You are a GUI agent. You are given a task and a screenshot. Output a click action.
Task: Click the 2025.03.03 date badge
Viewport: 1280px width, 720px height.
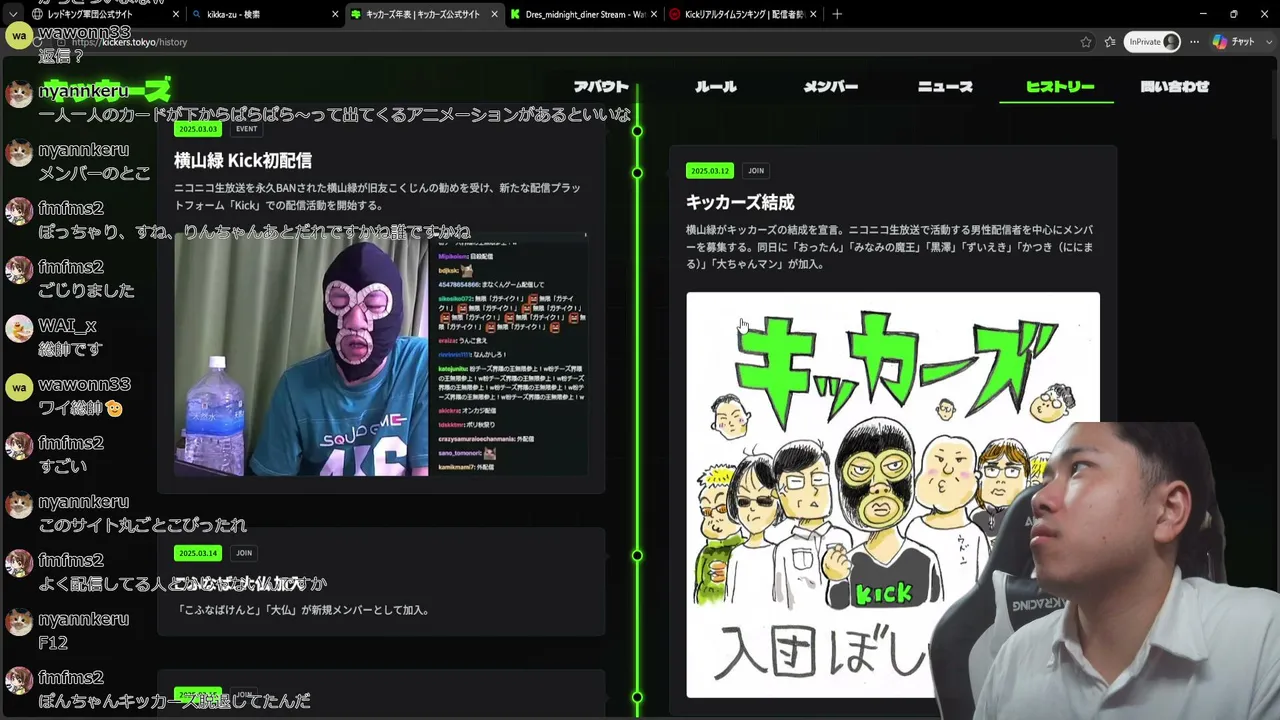click(x=198, y=129)
